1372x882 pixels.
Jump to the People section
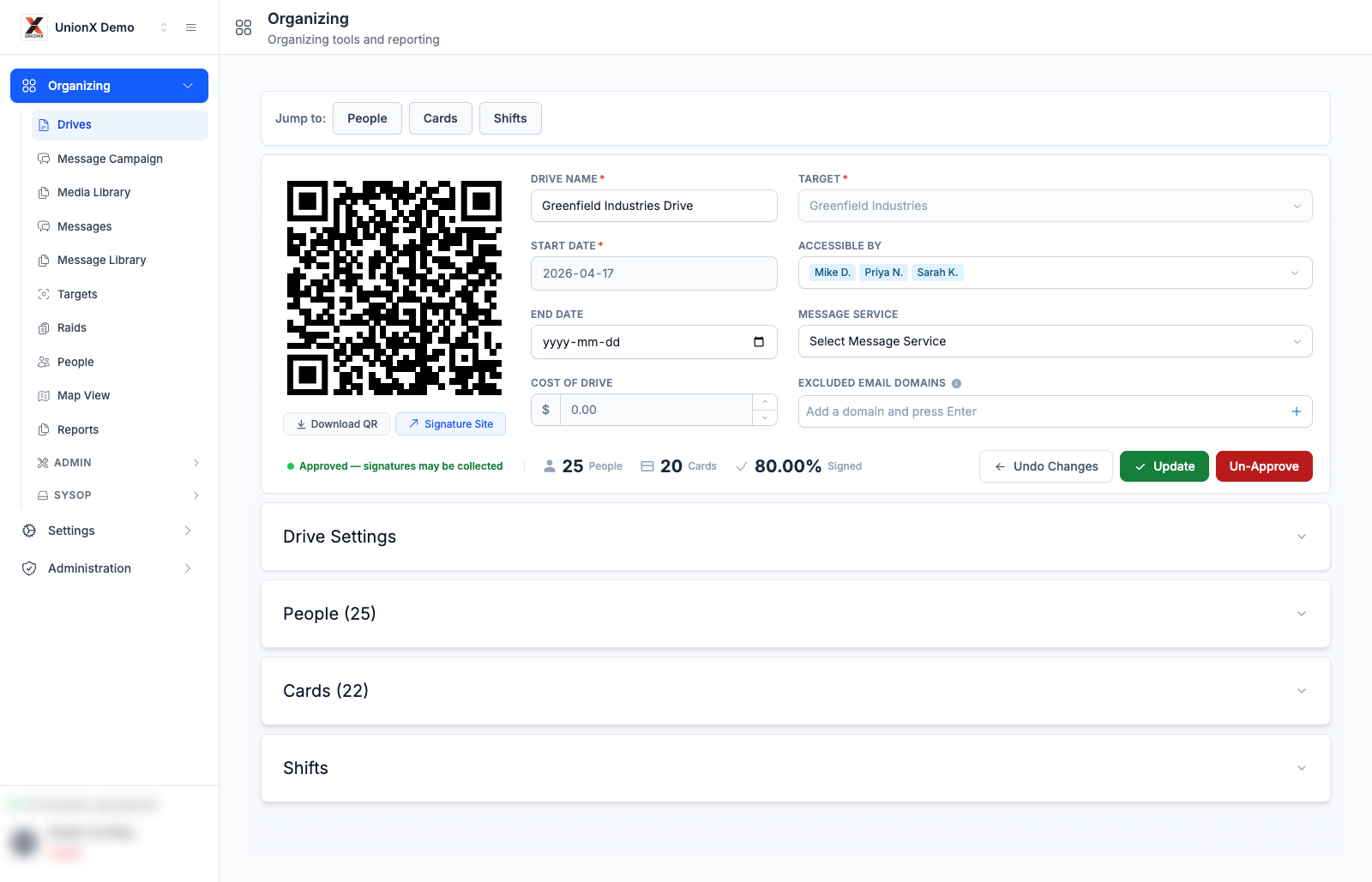367,118
